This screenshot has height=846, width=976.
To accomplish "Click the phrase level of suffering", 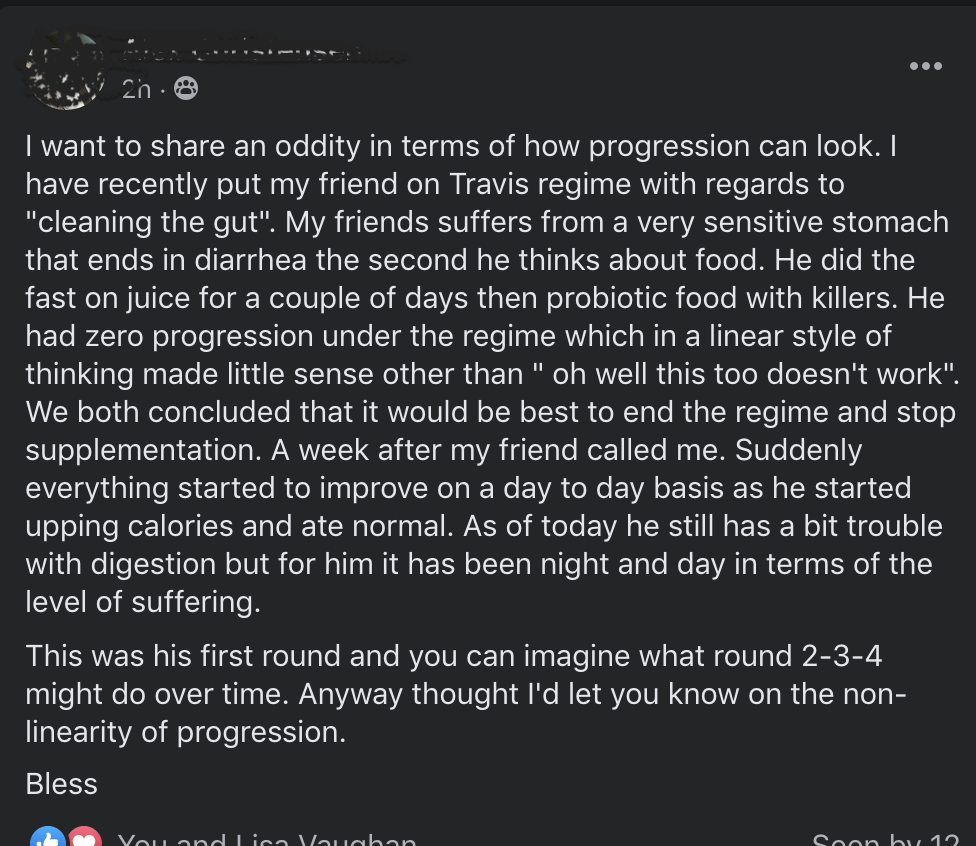I will coord(143,602).
